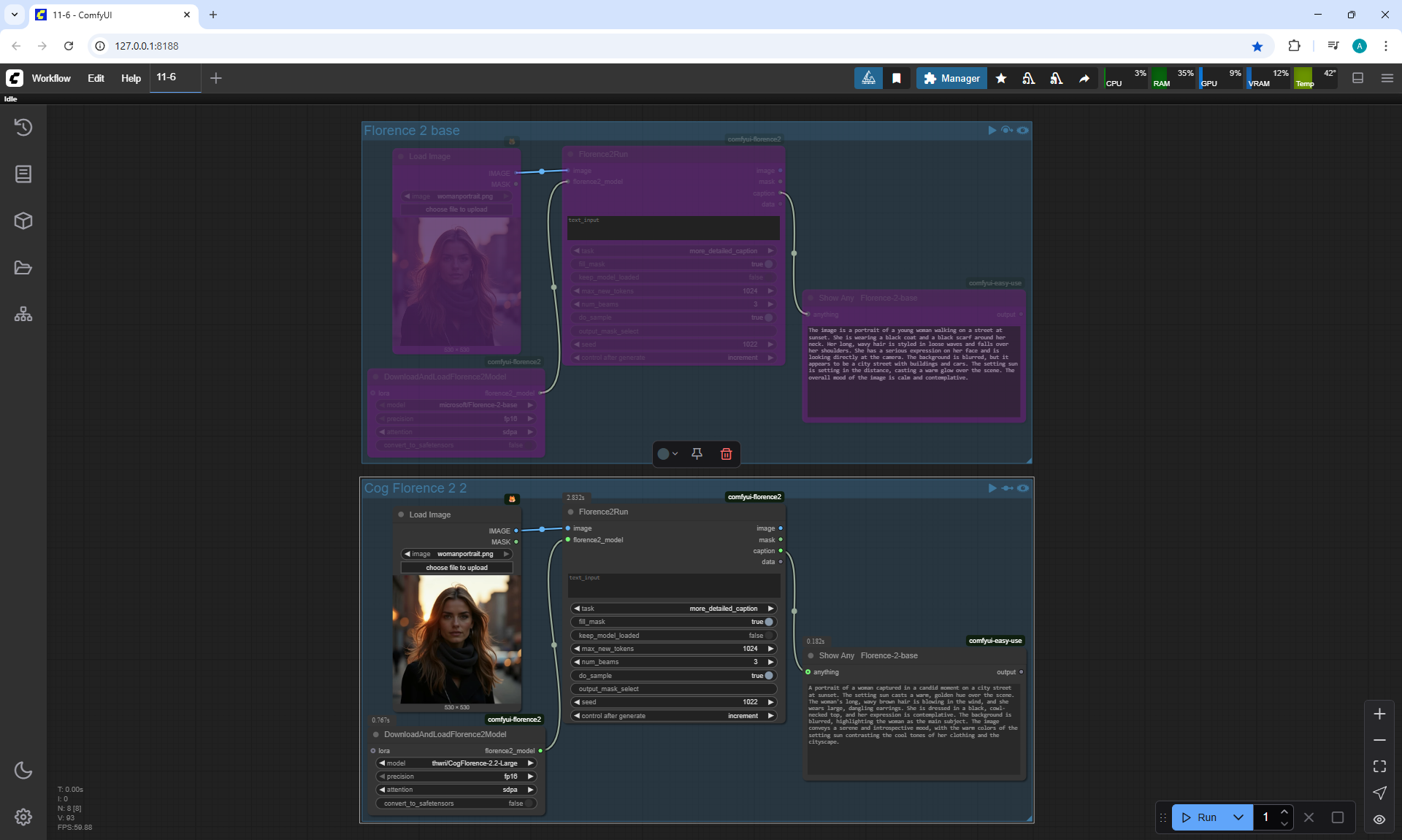Click the red delete trash icon
Screen dimensions: 1402x840
tap(726, 454)
